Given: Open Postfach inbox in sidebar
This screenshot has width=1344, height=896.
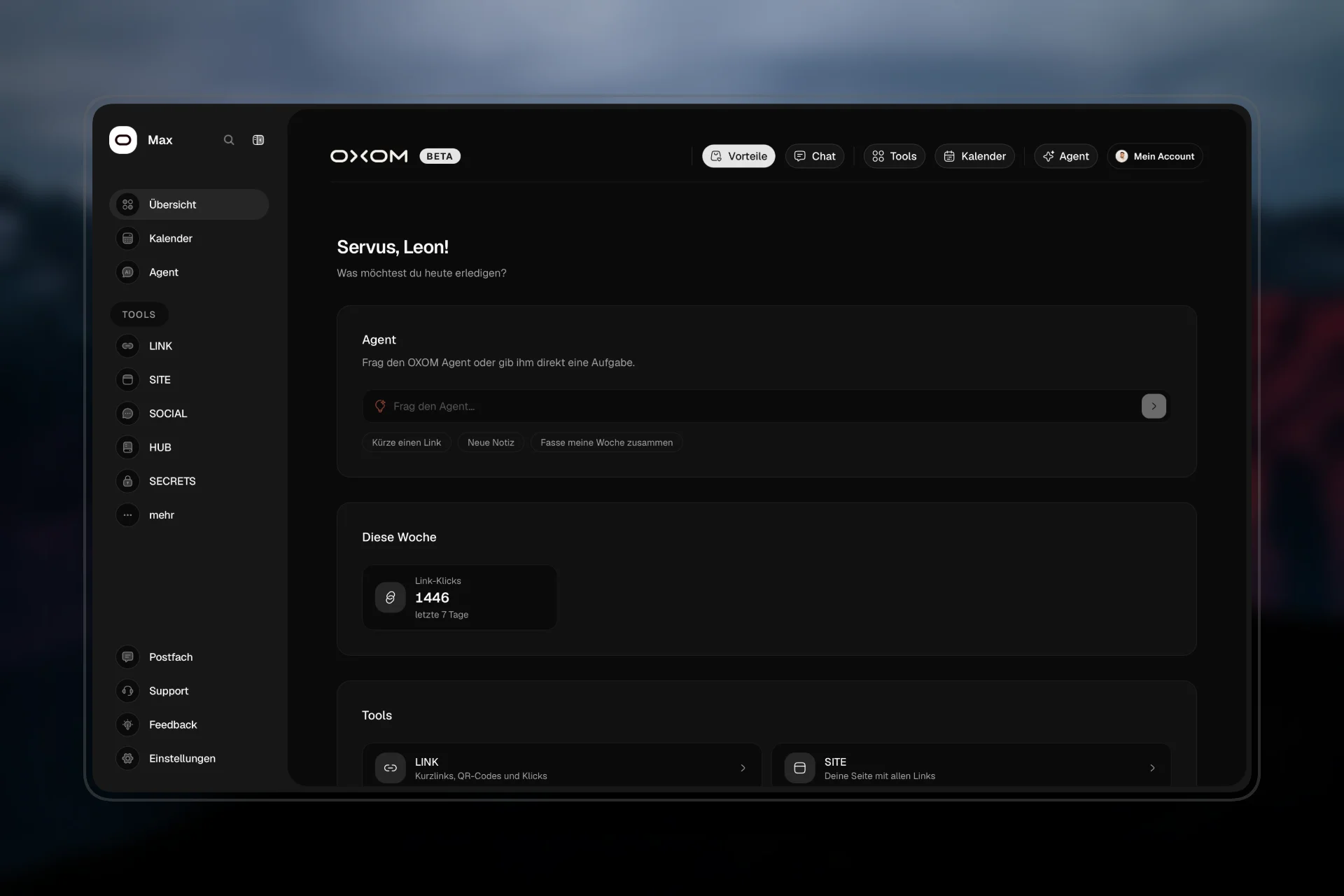Looking at the screenshot, I should tap(189, 657).
